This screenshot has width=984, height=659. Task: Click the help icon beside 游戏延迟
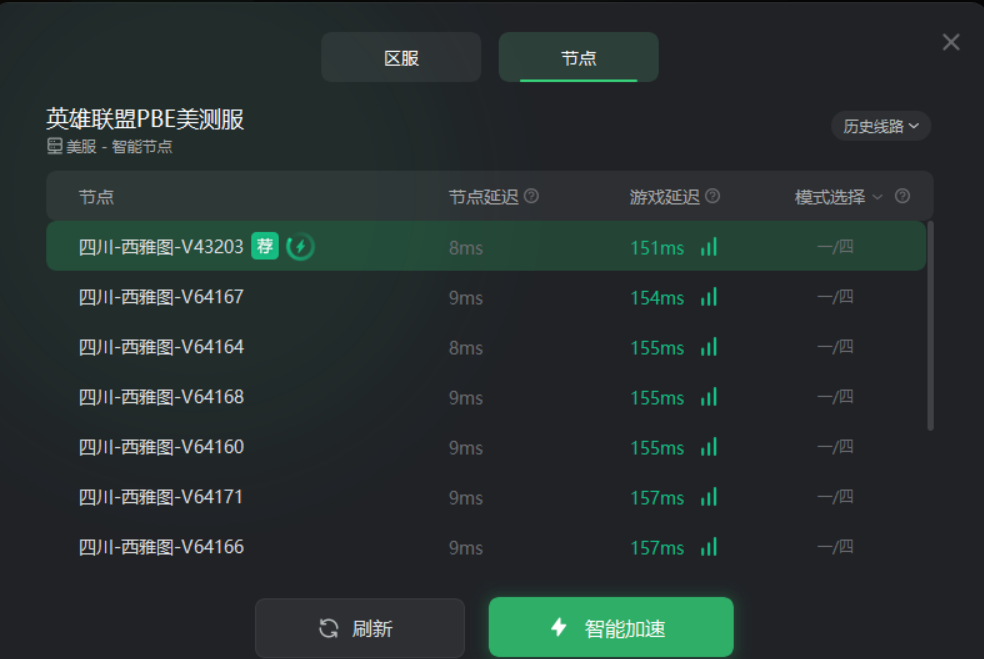coord(712,196)
